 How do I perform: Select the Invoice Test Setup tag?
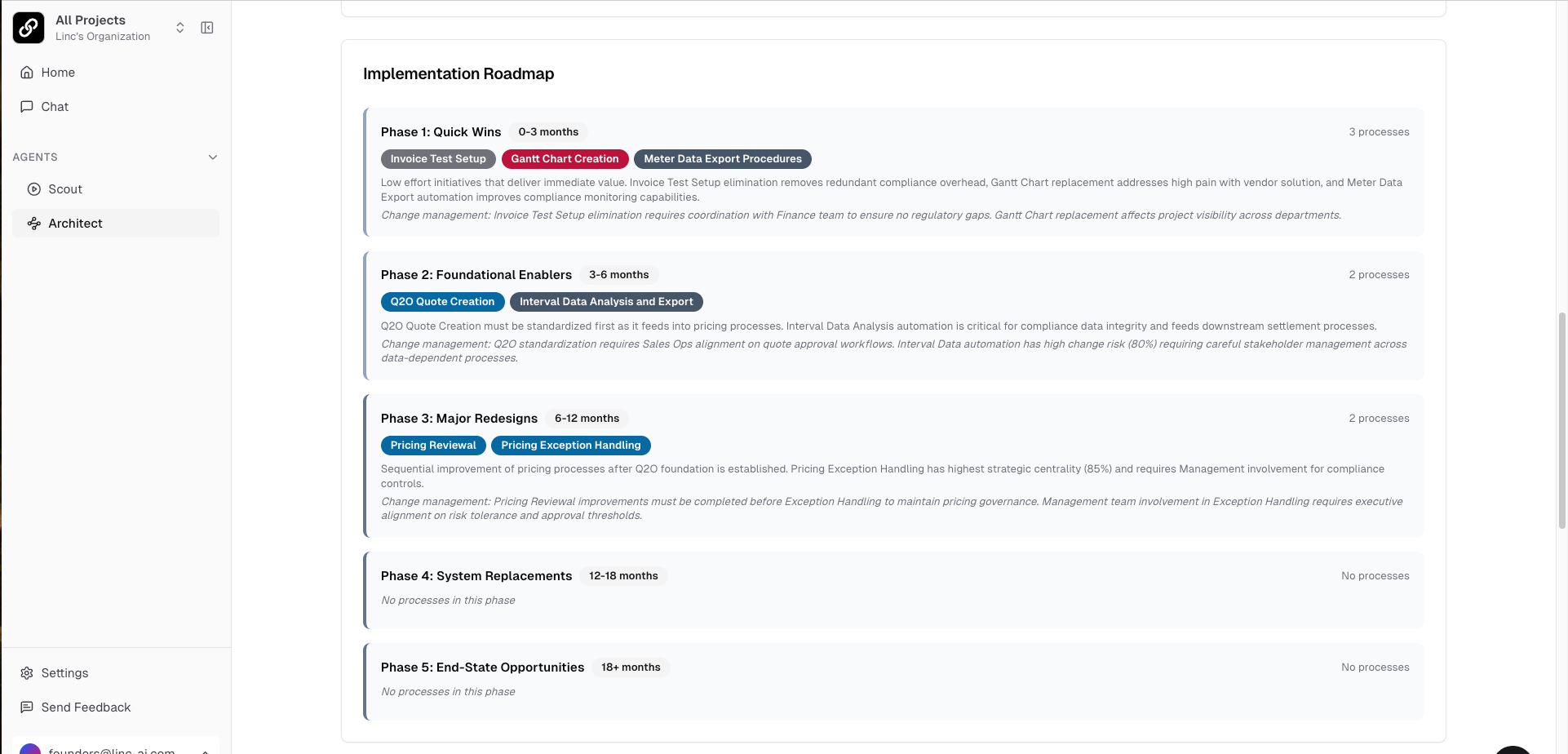coord(438,159)
